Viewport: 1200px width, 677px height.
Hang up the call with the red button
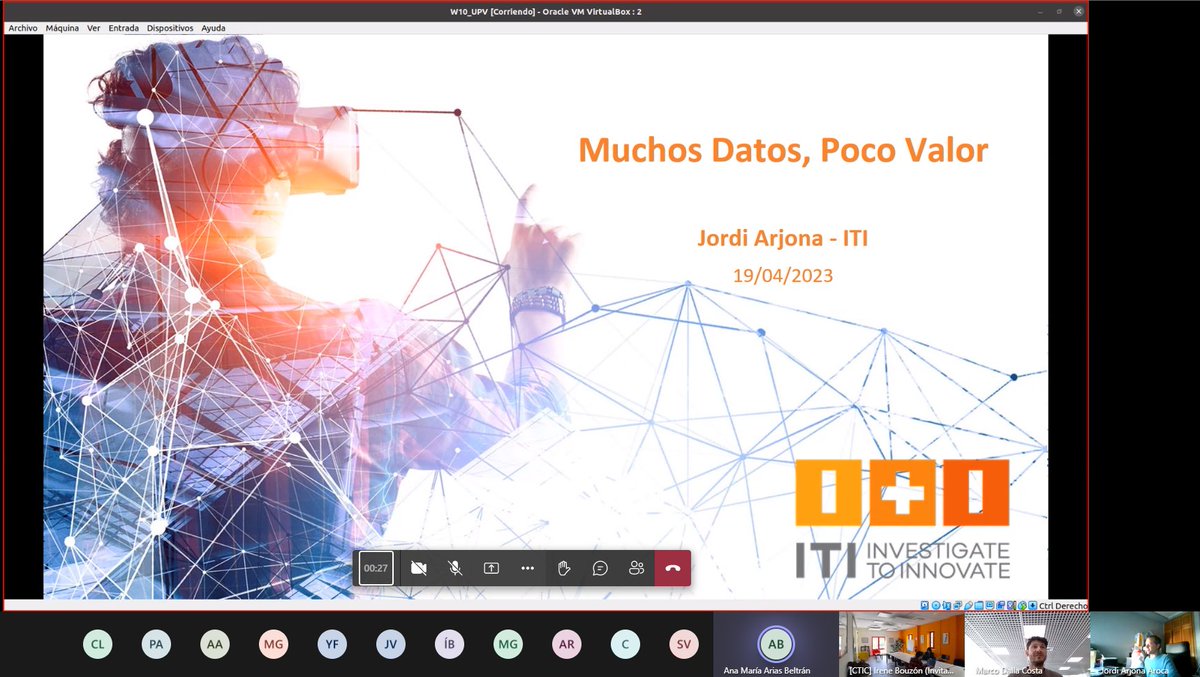point(673,568)
